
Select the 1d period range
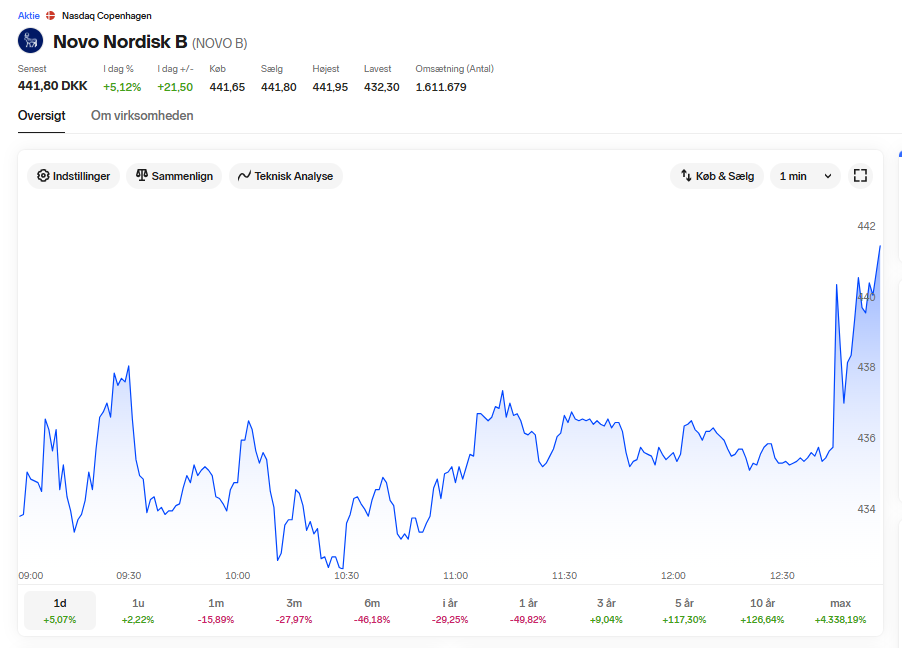click(x=60, y=611)
